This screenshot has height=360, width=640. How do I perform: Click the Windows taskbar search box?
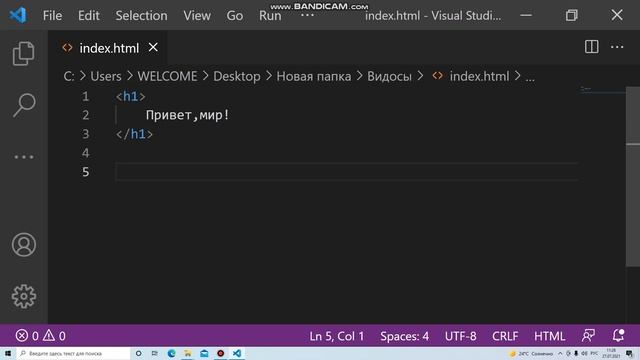pyautogui.click(x=73, y=353)
